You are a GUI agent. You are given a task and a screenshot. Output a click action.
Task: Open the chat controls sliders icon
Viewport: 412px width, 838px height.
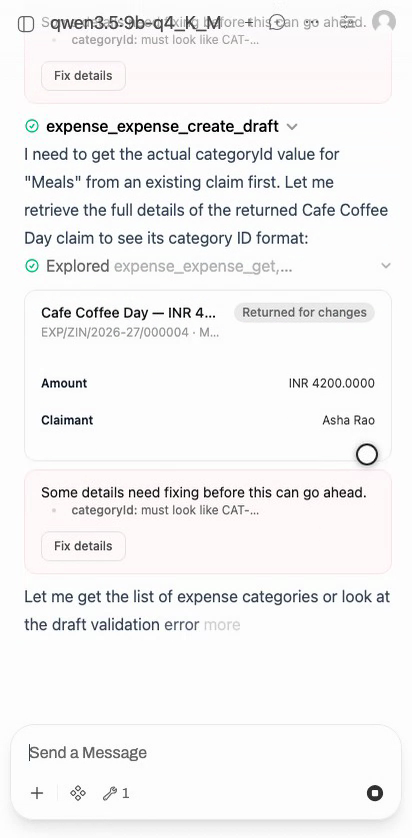click(348, 22)
